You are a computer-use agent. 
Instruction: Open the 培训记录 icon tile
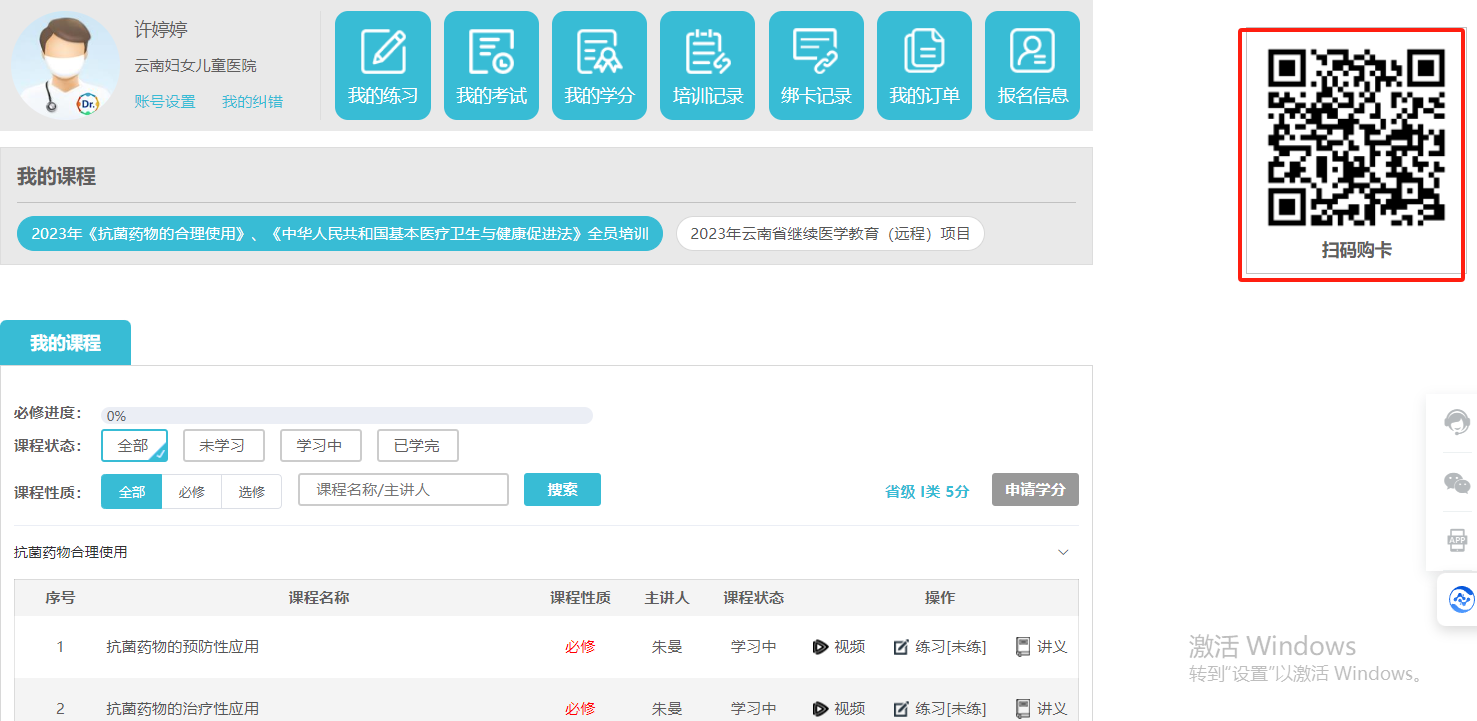(708, 66)
